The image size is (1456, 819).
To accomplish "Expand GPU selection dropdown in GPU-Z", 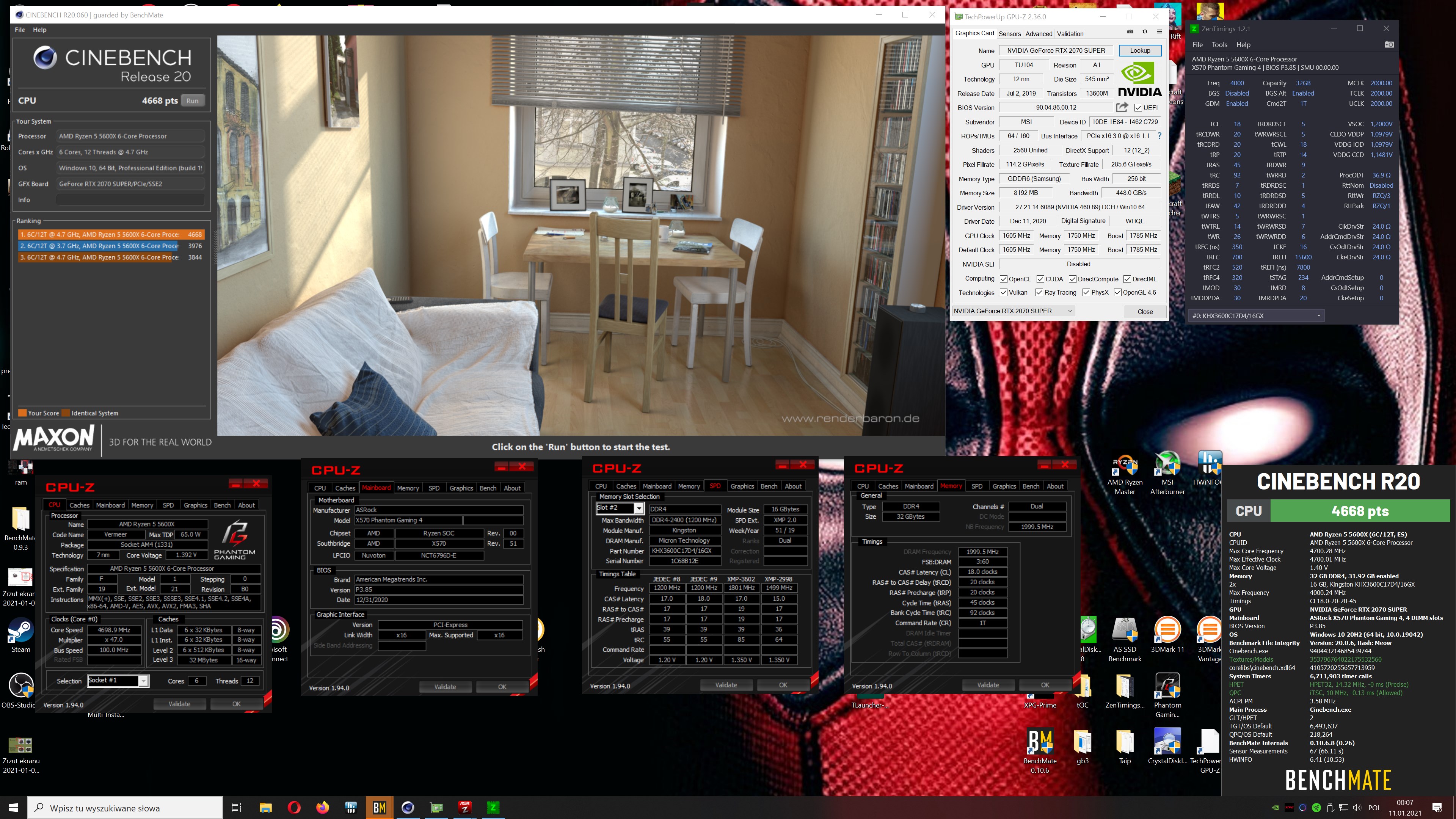I will click(1014, 311).
